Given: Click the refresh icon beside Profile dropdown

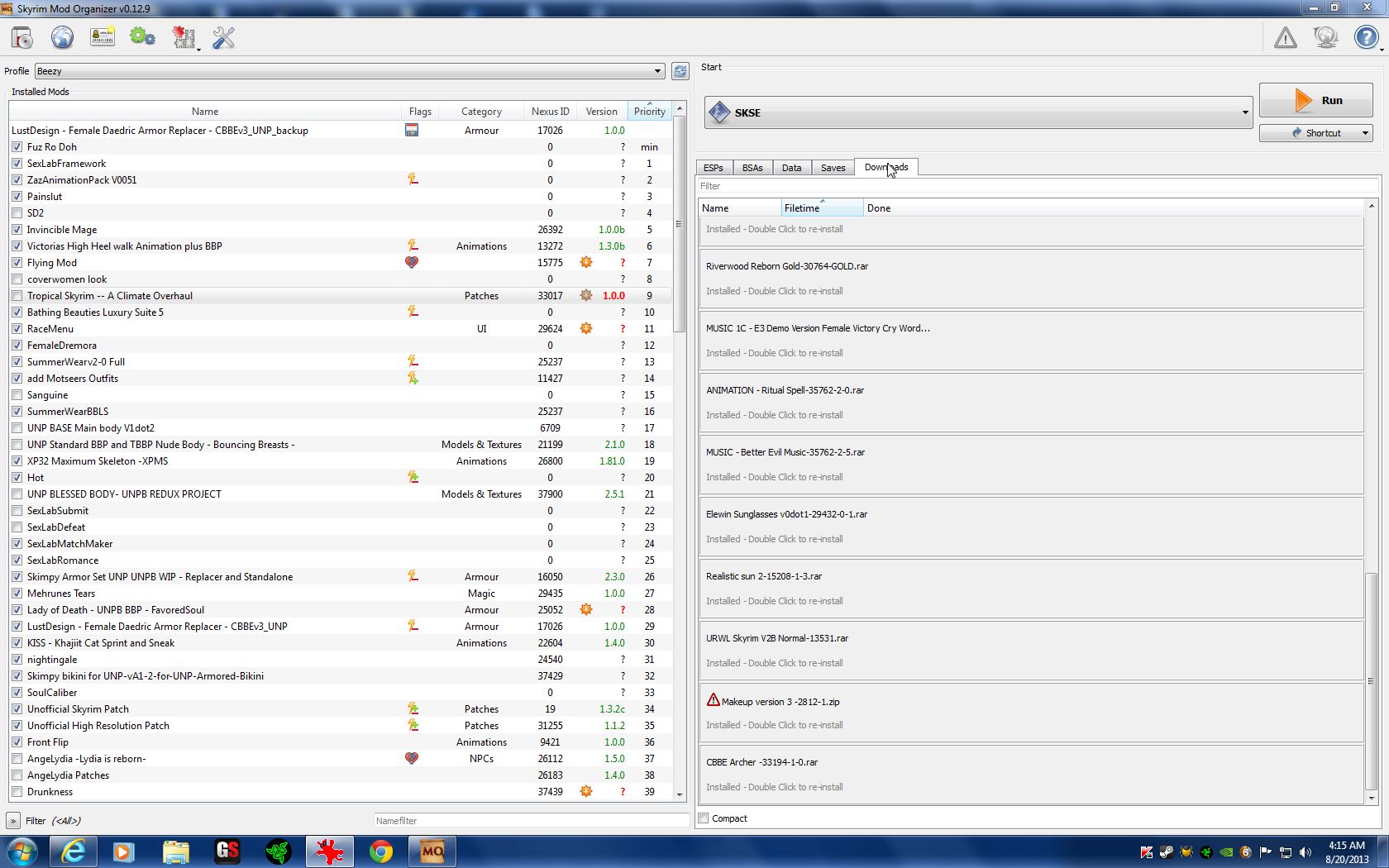Looking at the screenshot, I should (x=680, y=71).
